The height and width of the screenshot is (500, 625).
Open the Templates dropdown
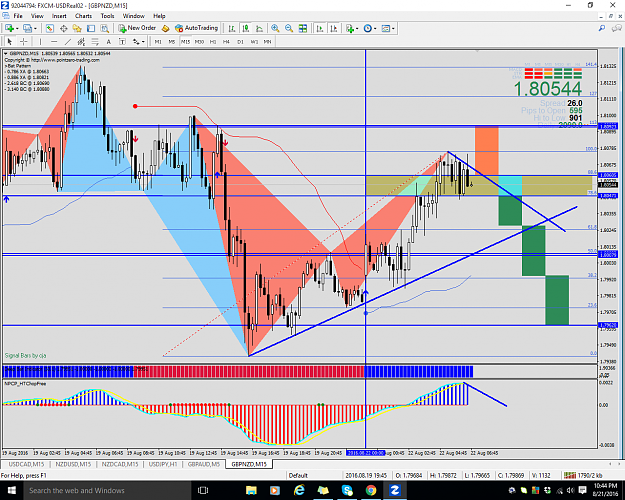pos(388,28)
